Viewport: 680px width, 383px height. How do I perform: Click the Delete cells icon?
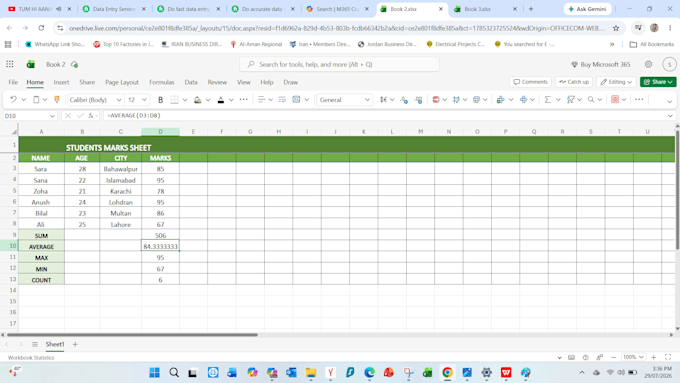[523, 100]
